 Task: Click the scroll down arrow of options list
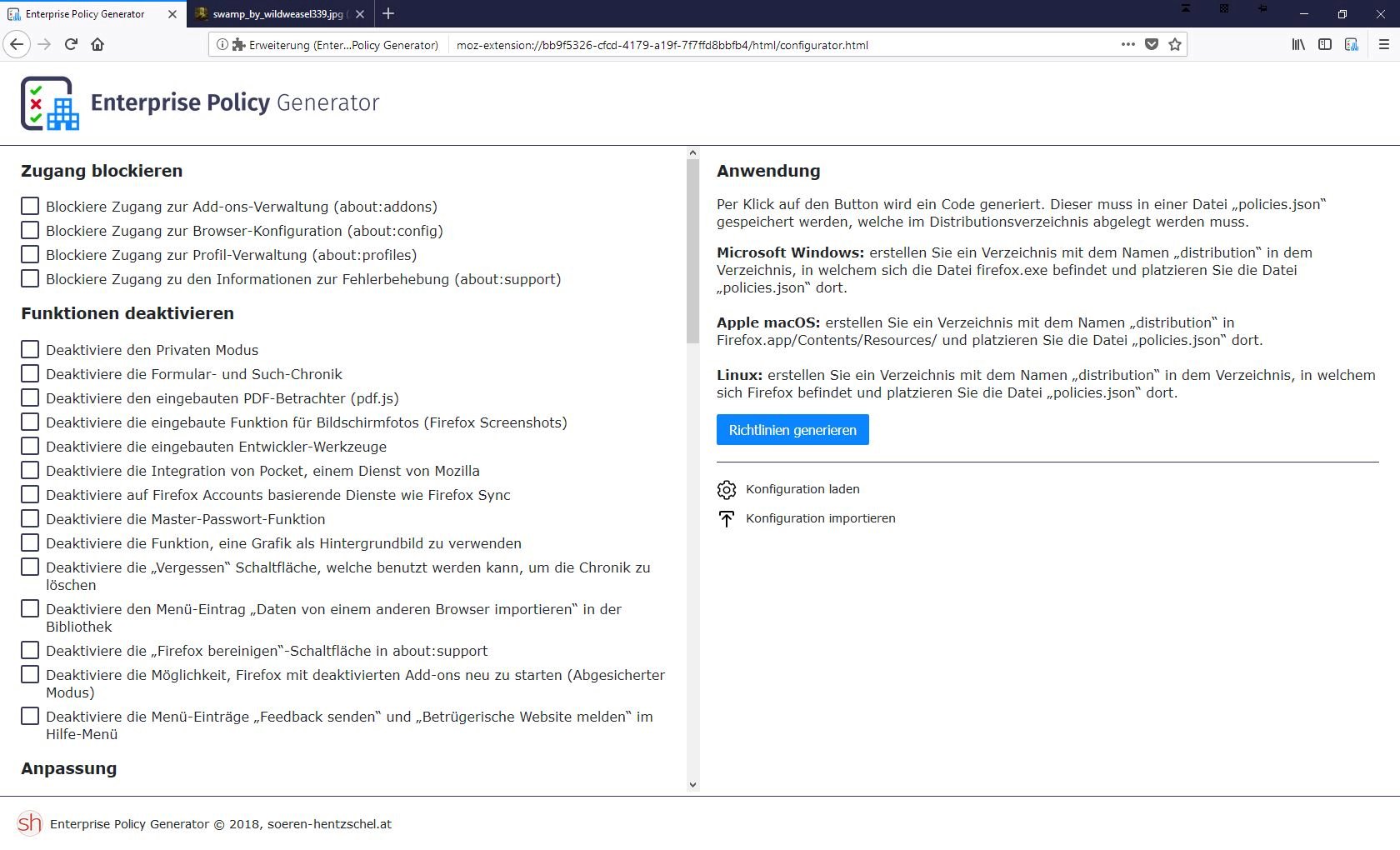pos(692,784)
